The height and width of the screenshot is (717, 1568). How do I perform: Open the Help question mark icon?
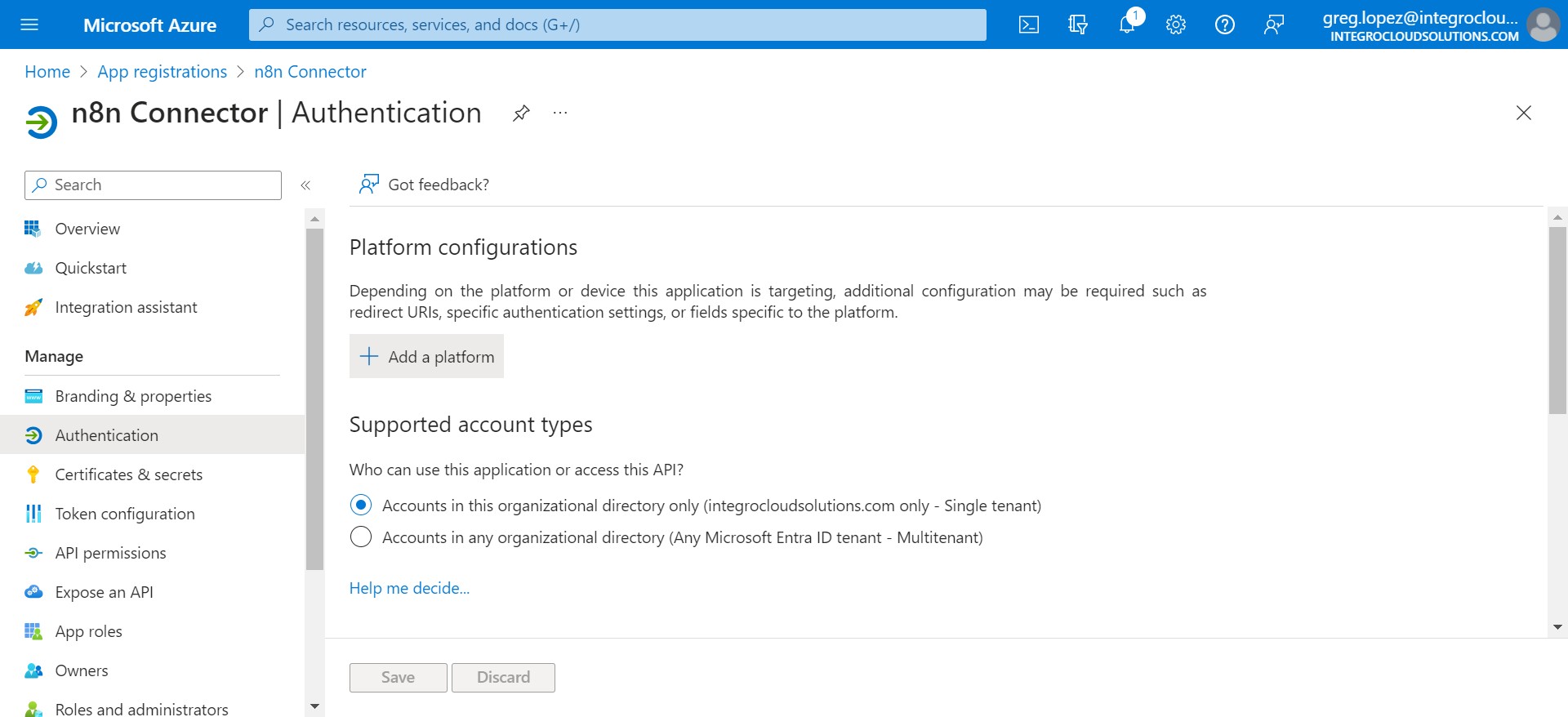tap(1225, 24)
